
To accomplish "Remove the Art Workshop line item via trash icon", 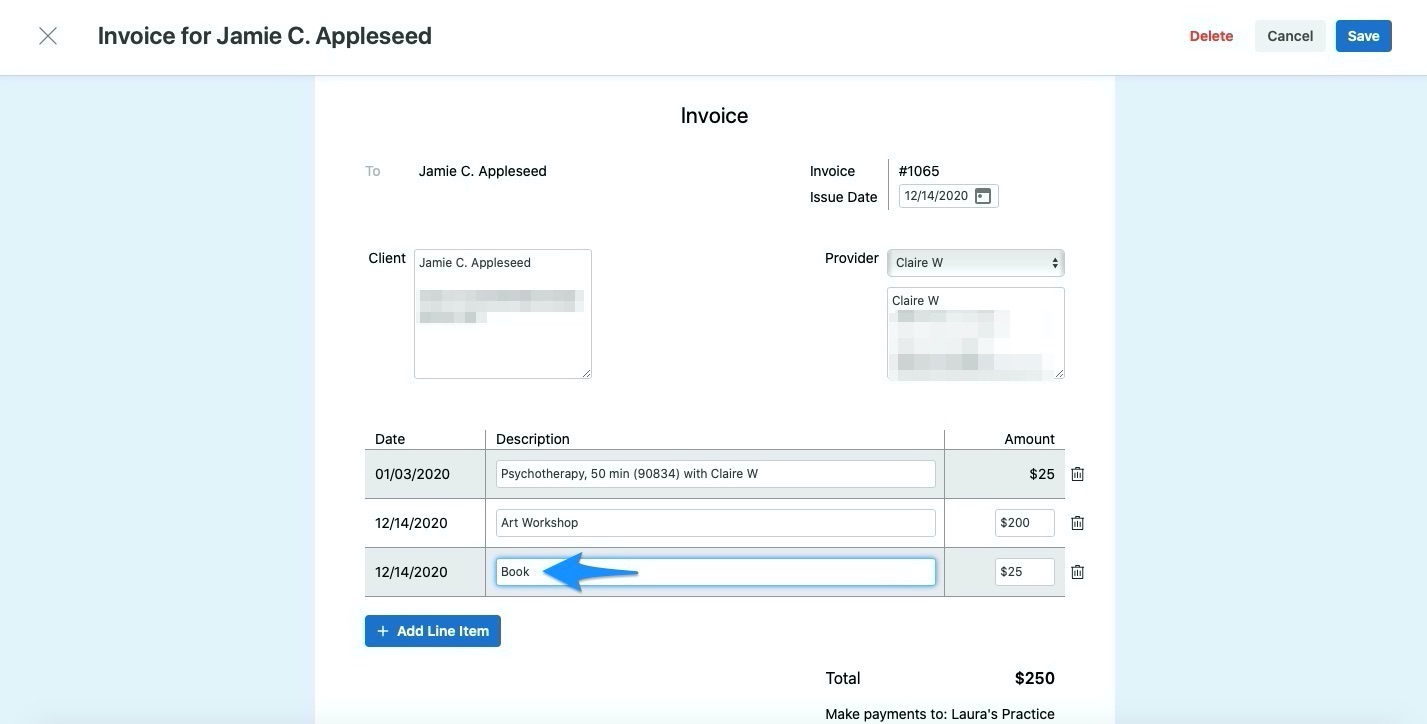I will click(1077, 522).
